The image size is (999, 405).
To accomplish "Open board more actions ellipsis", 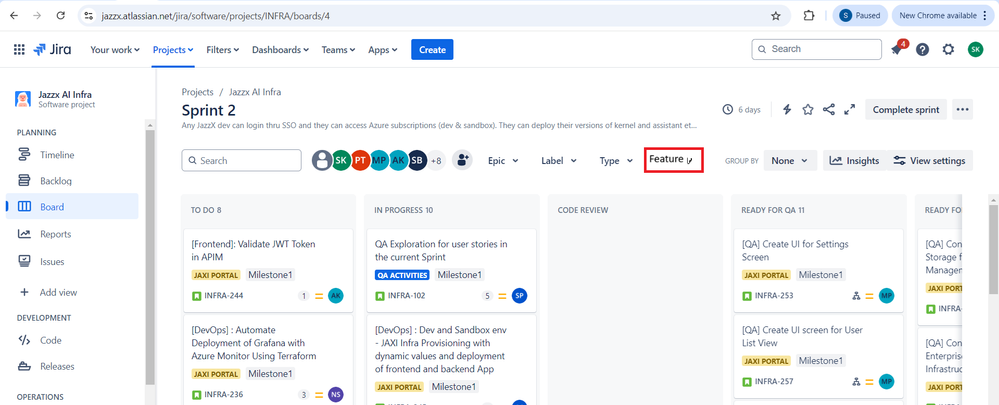I will pos(963,110).
